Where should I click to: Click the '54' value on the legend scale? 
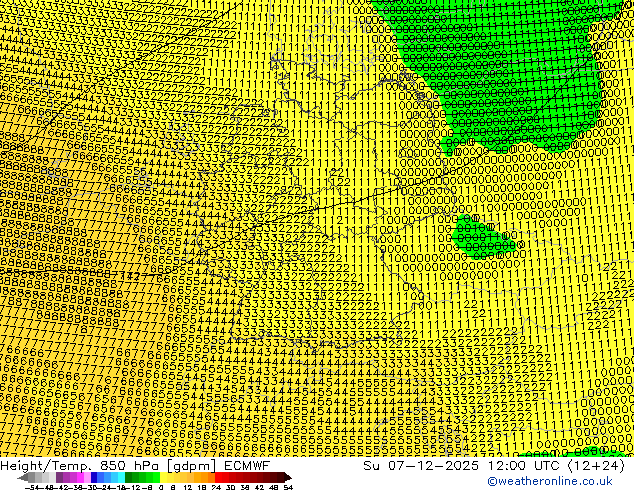287,487
